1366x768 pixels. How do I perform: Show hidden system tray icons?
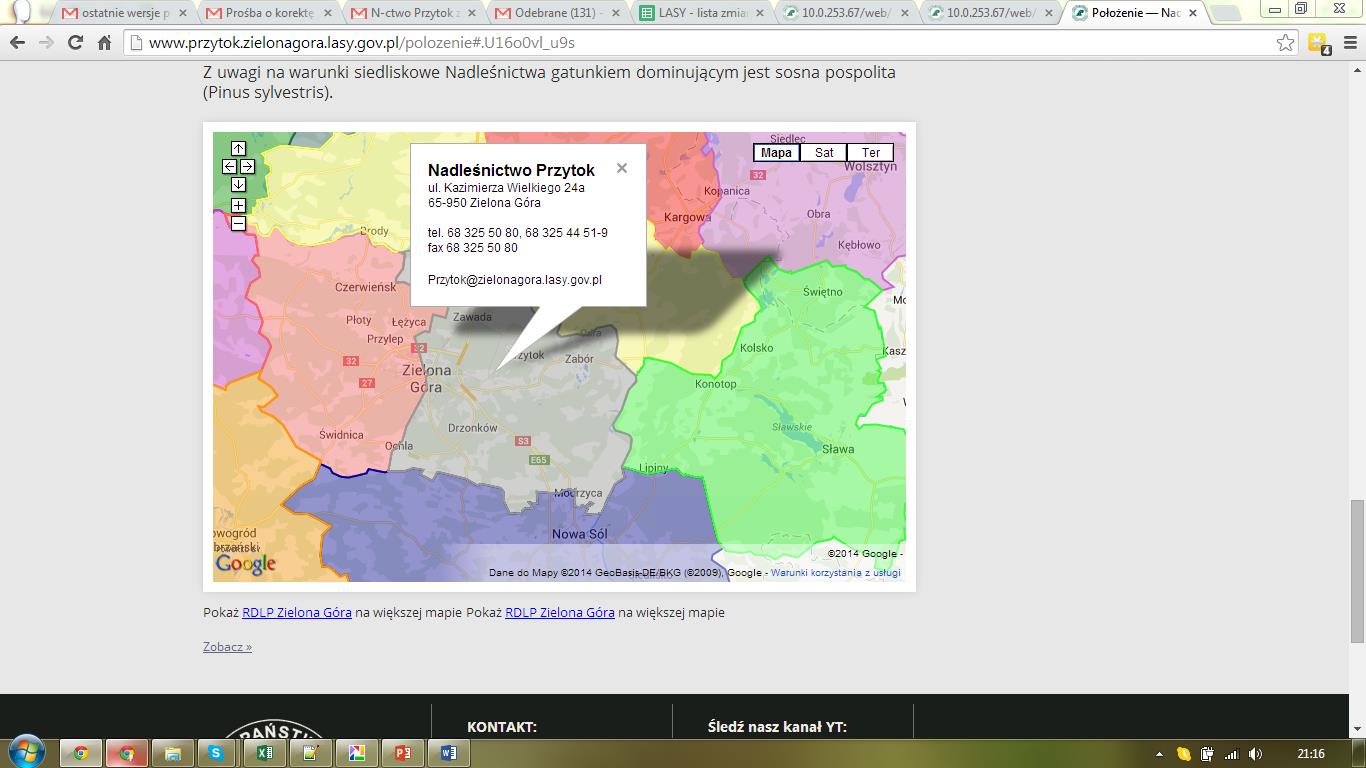coord(1159,754)
